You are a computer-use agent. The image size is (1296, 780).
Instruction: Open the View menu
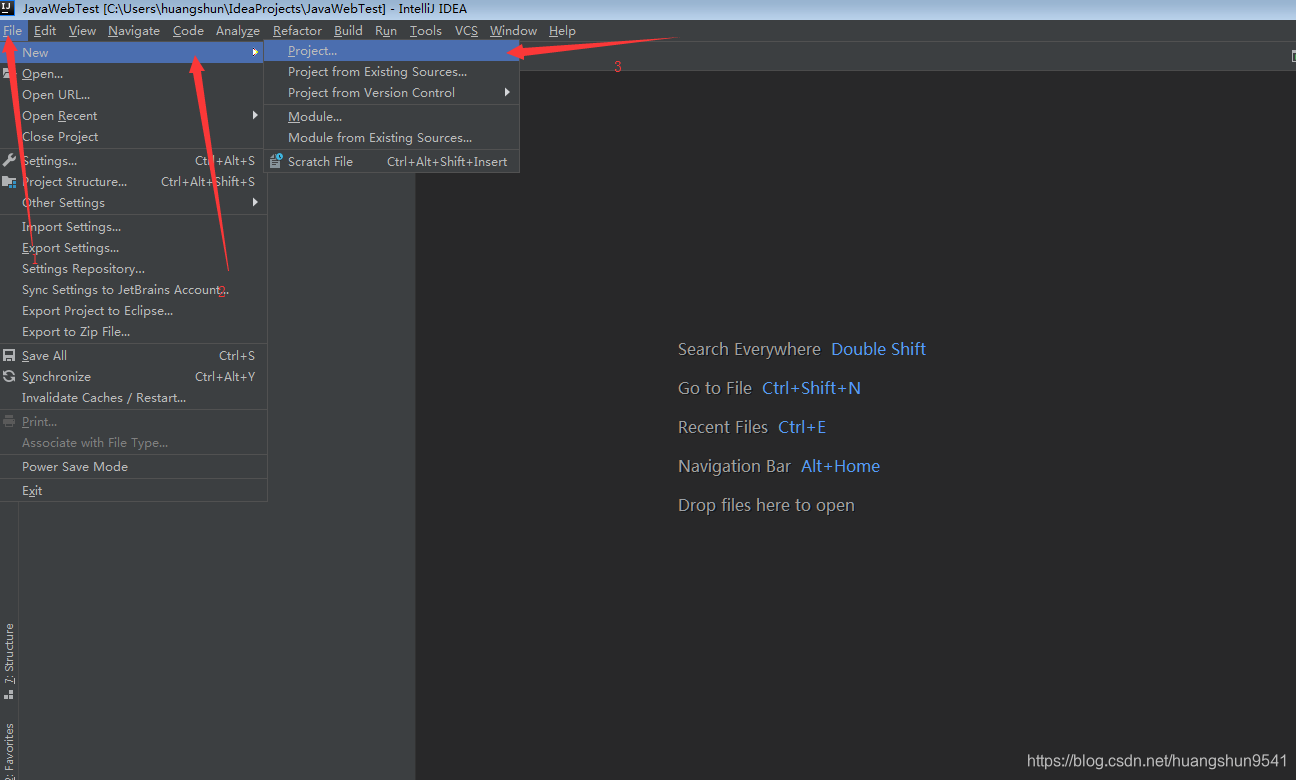(82, 31)
